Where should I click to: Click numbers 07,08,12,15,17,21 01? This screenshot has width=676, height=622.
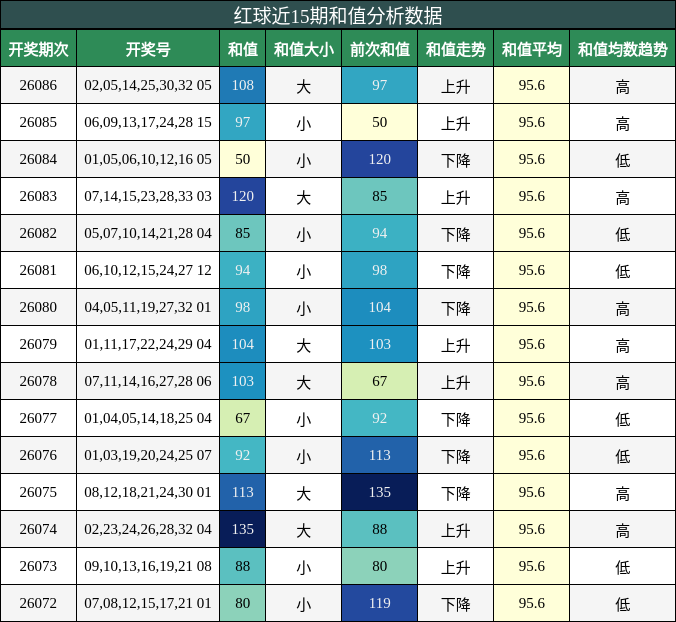(x=148, y=603)
